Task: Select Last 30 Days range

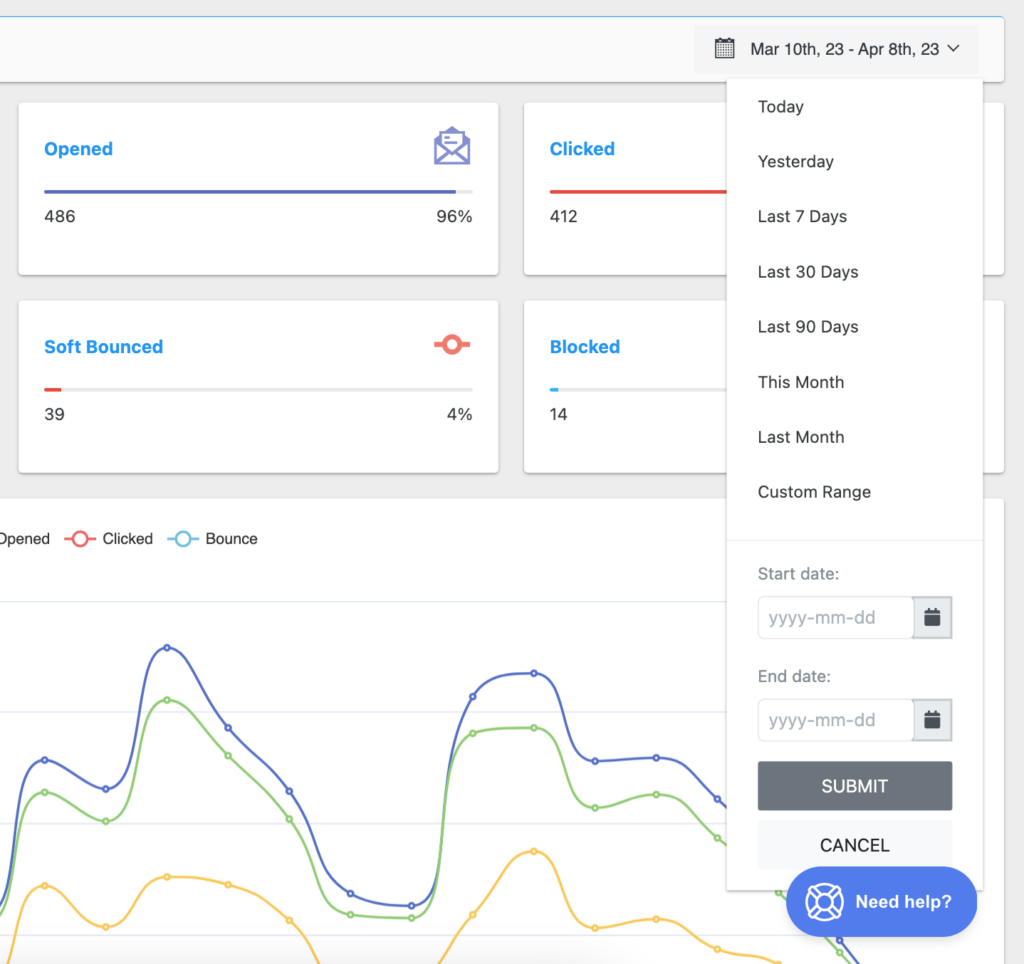Action: pos(808,272)
